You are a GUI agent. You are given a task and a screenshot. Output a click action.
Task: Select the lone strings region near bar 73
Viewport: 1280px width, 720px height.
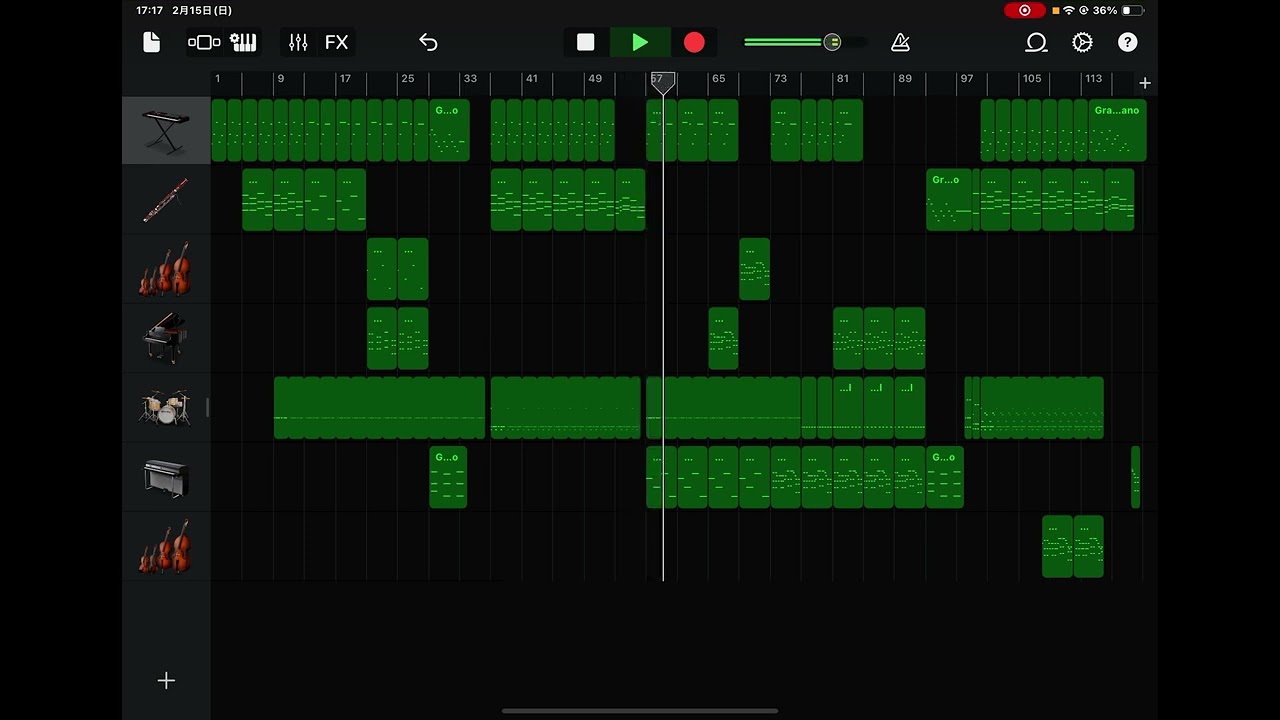(755, 269)
